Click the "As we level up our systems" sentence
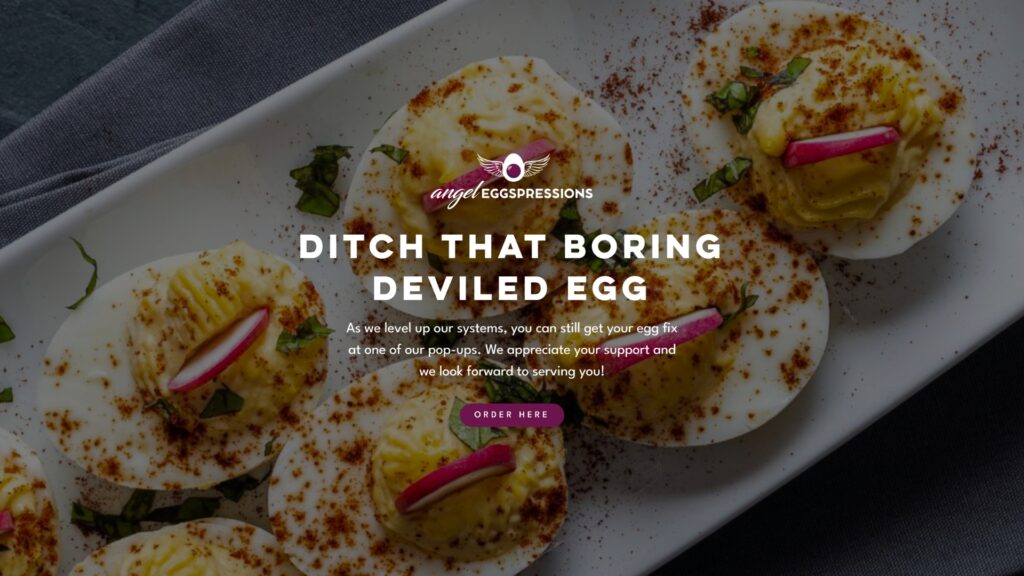 click(x=426, y=328)
